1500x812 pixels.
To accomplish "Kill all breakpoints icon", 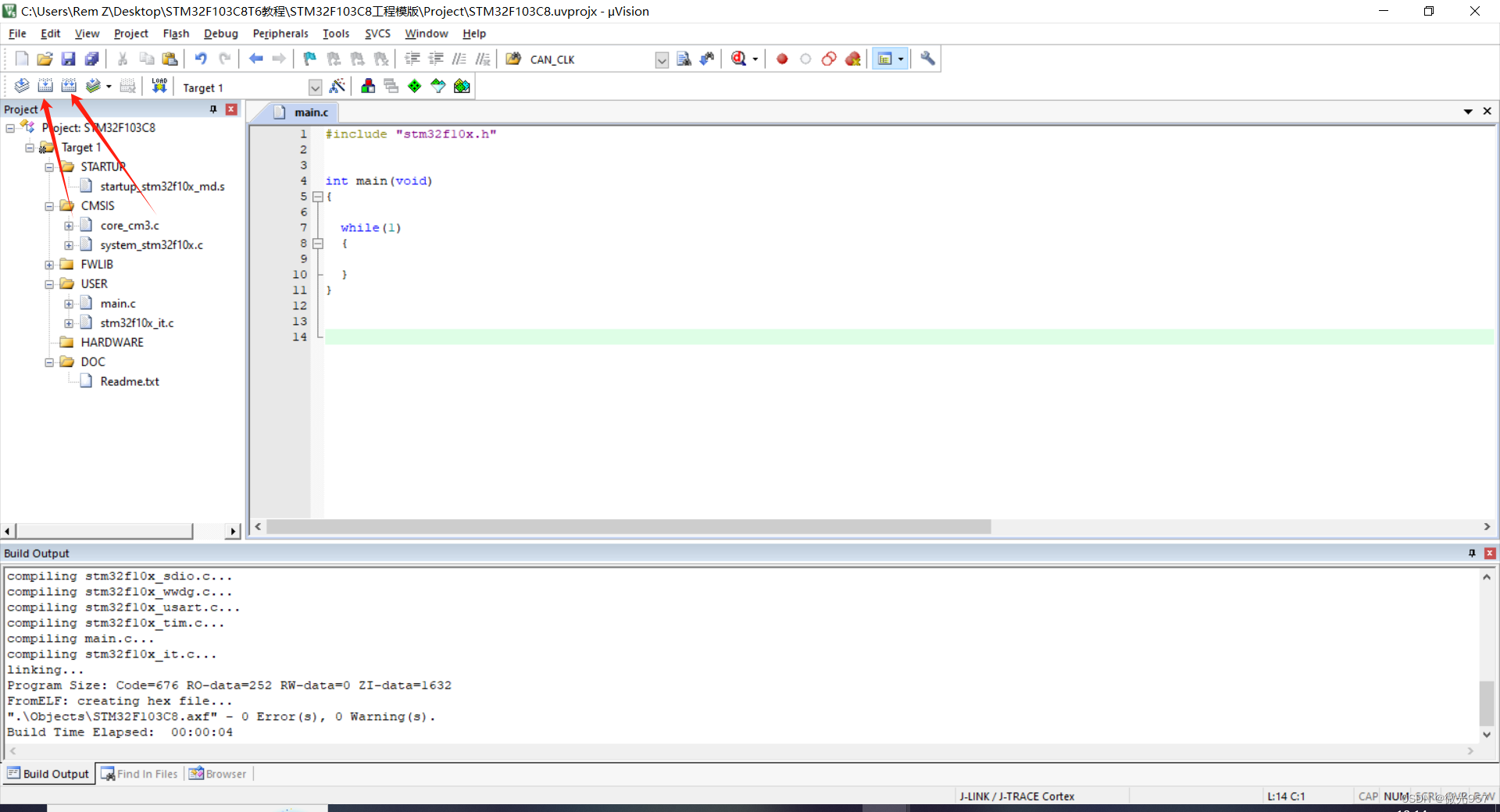I will click(x=853, y=59).
